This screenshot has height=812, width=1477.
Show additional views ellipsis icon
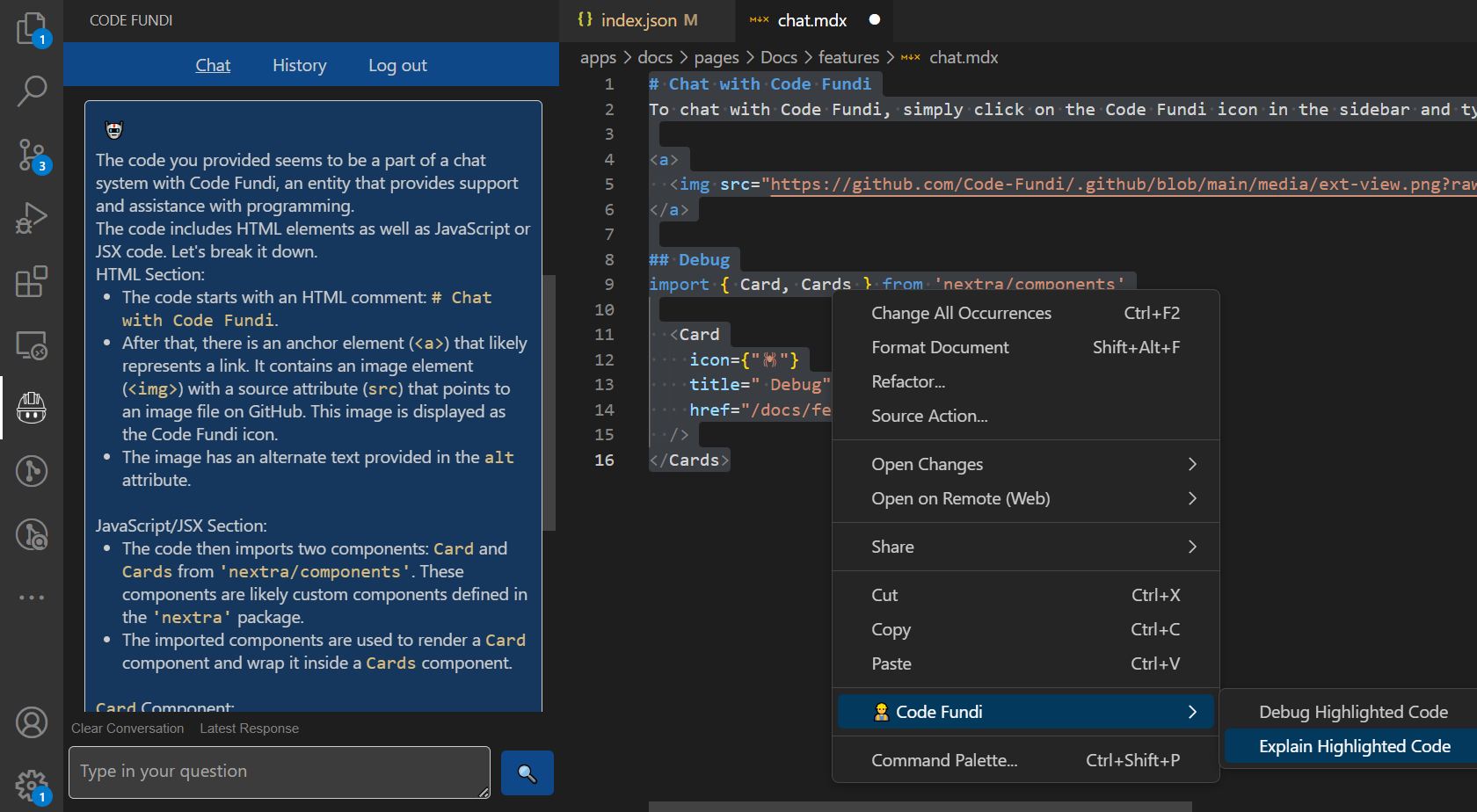32,598
